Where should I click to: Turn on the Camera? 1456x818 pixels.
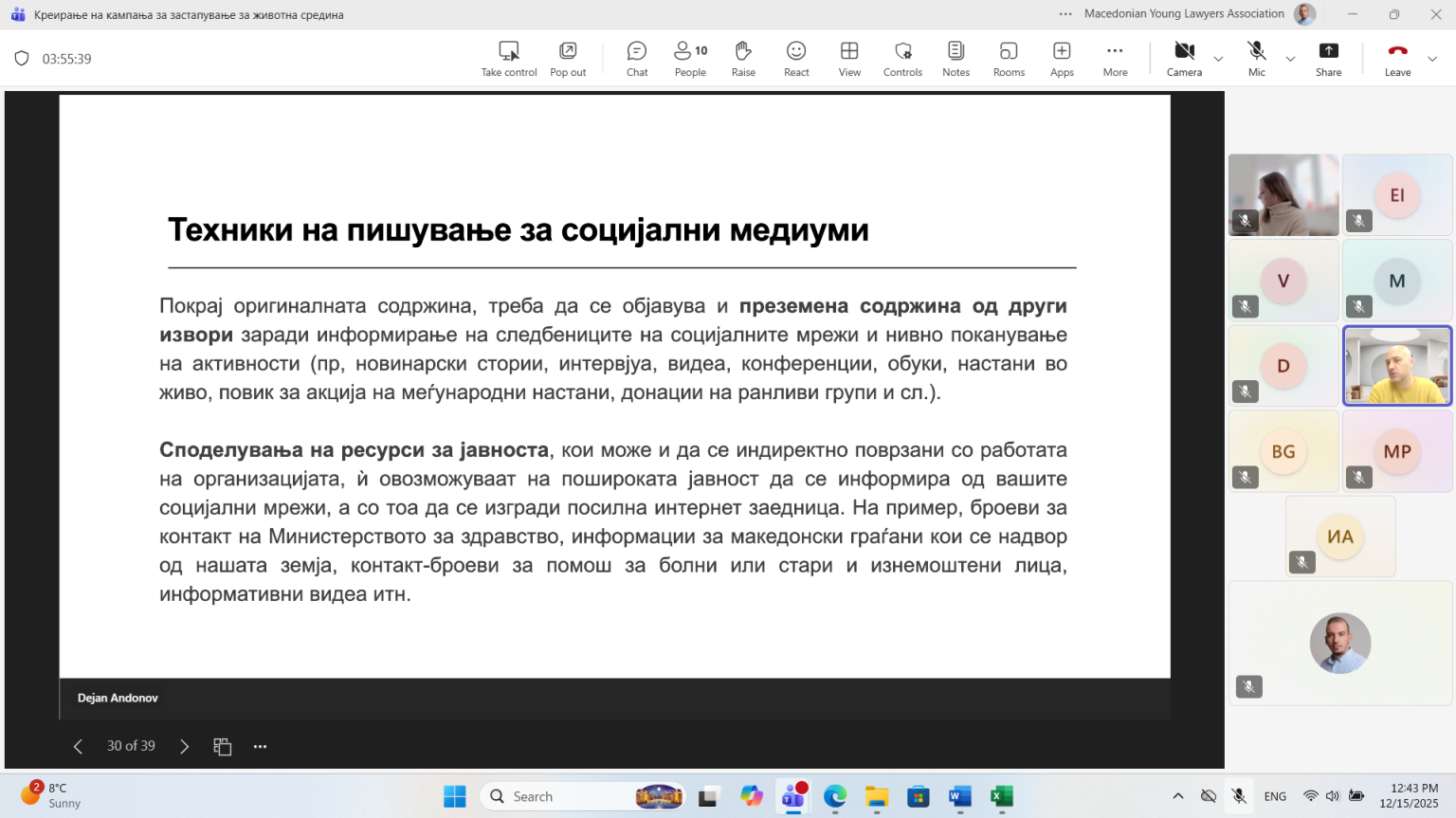1184,58
